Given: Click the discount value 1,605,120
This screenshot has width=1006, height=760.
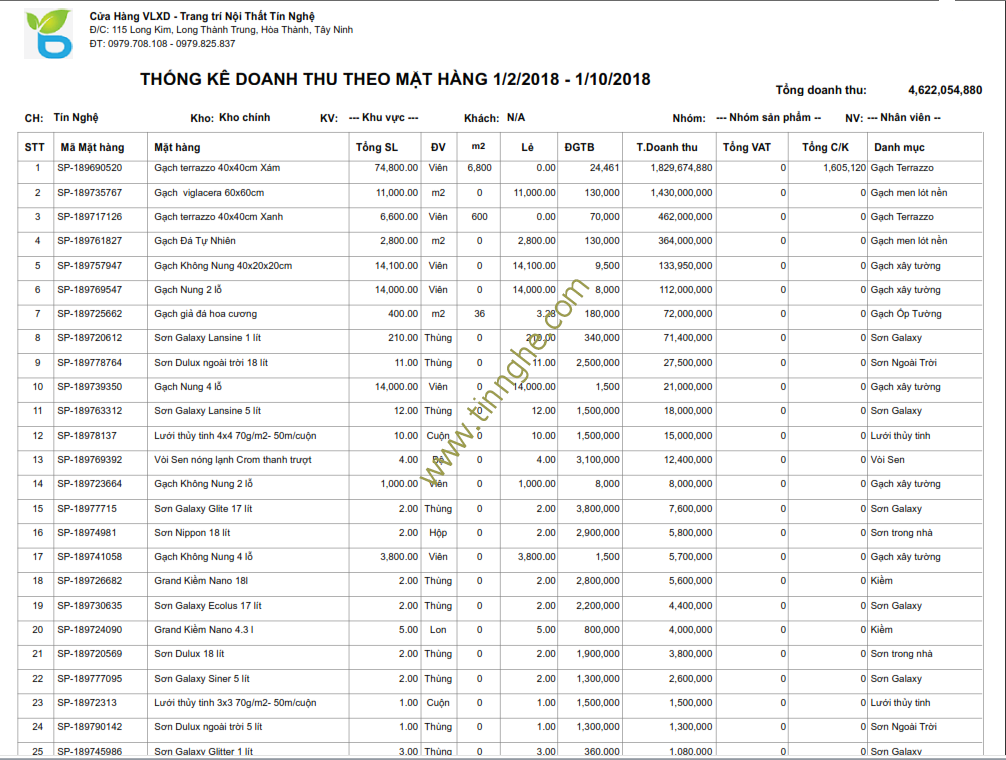Looking at the screenshot, I should pos(844,168).
